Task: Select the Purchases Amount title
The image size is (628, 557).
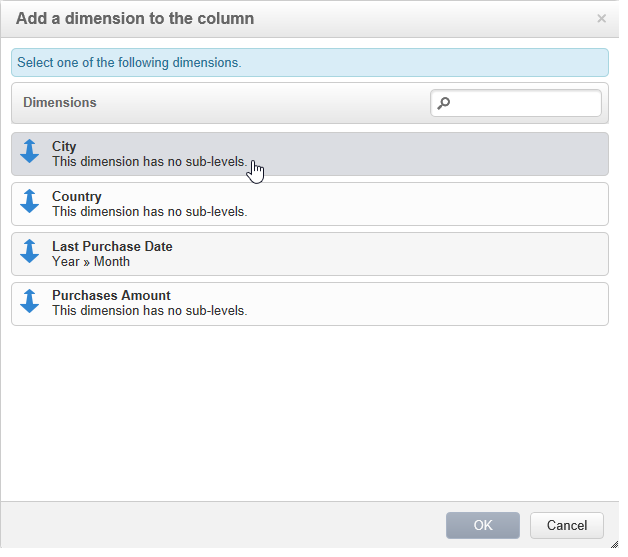Action: [x=111, y=295]
